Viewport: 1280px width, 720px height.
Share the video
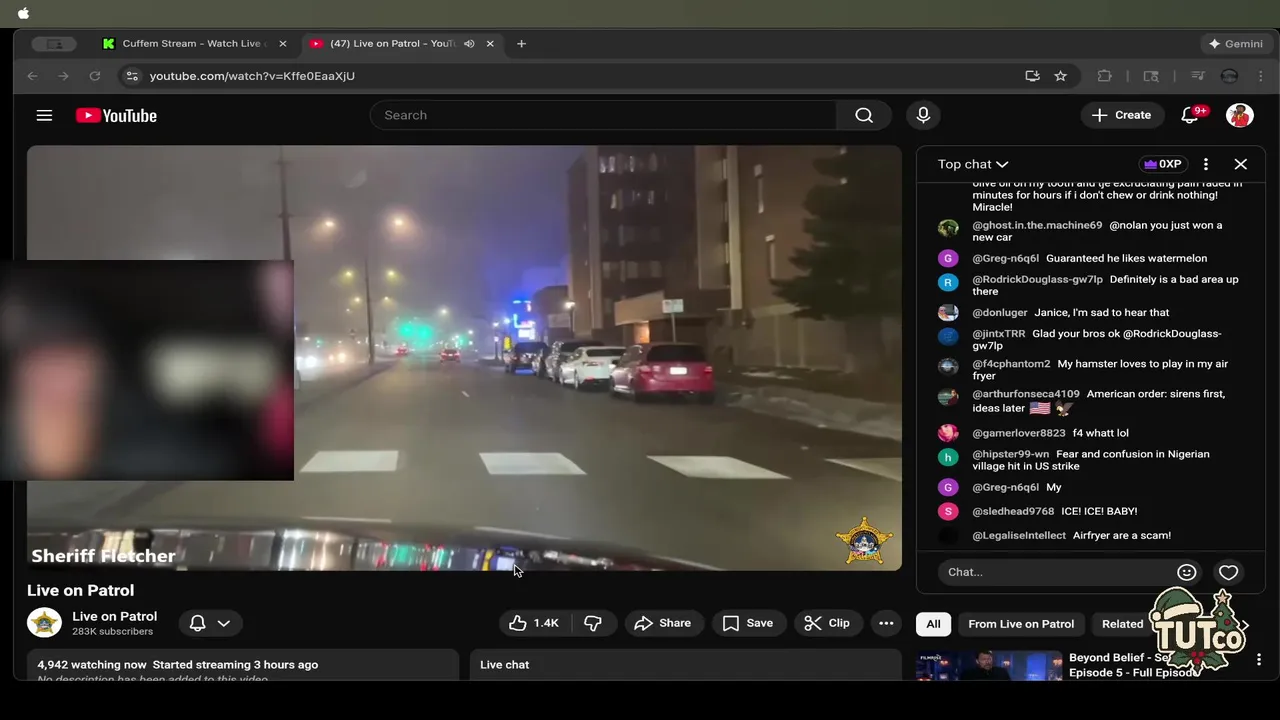pos(662,623)
